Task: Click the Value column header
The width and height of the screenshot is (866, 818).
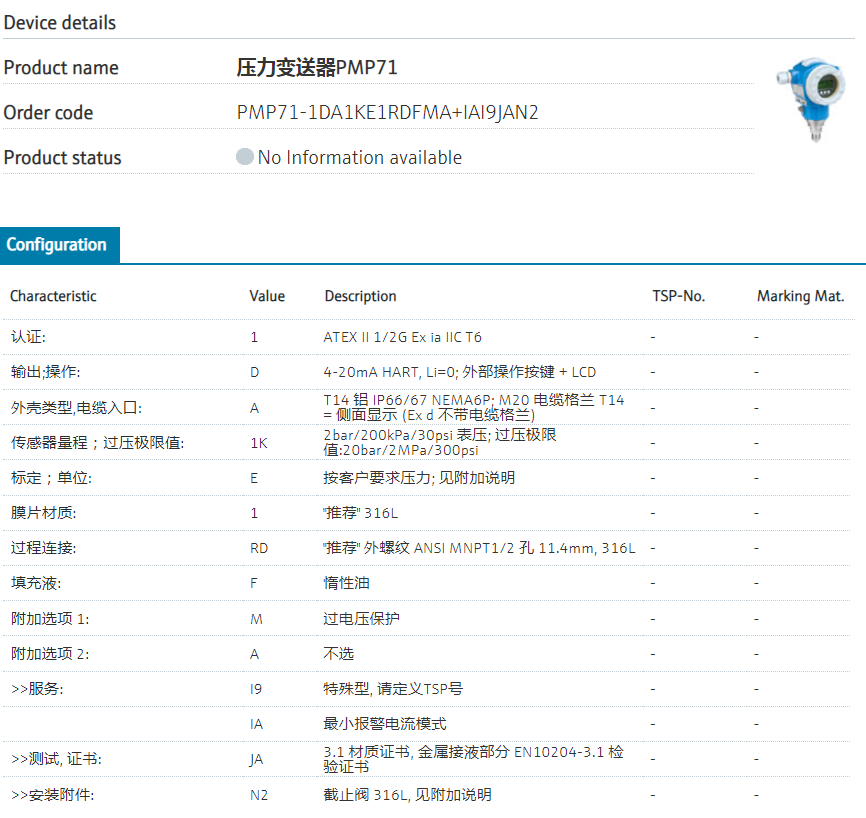Action: [267, 296]
